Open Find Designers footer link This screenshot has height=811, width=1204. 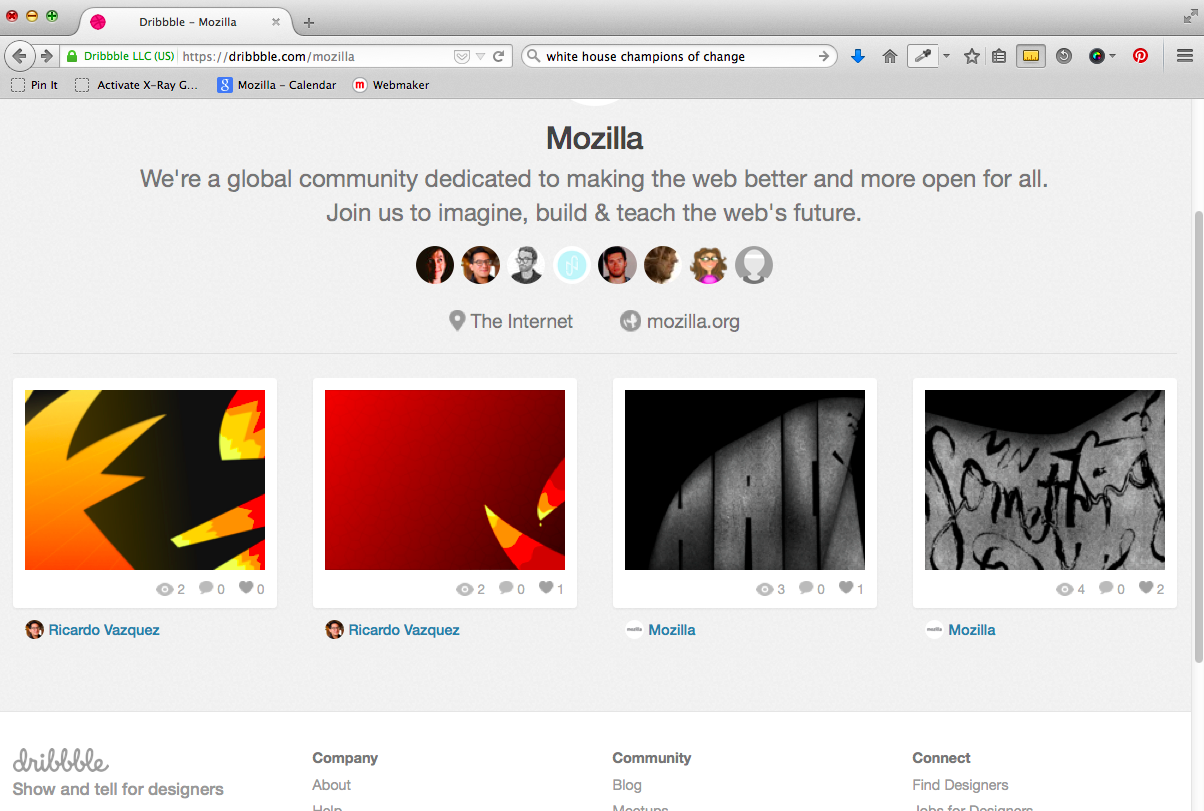(x=960, y=785)
